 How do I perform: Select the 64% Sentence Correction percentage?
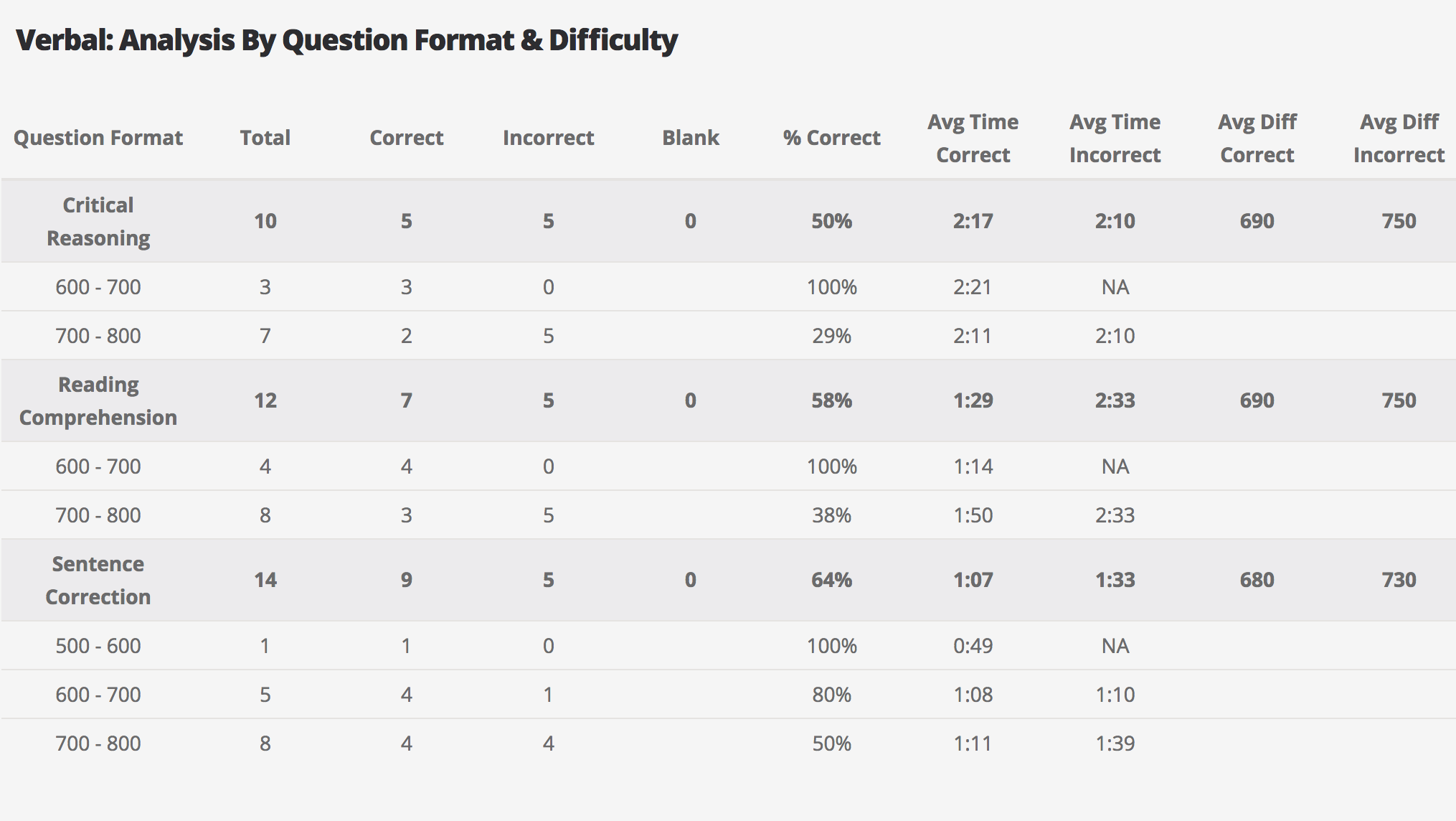(831, 580)
